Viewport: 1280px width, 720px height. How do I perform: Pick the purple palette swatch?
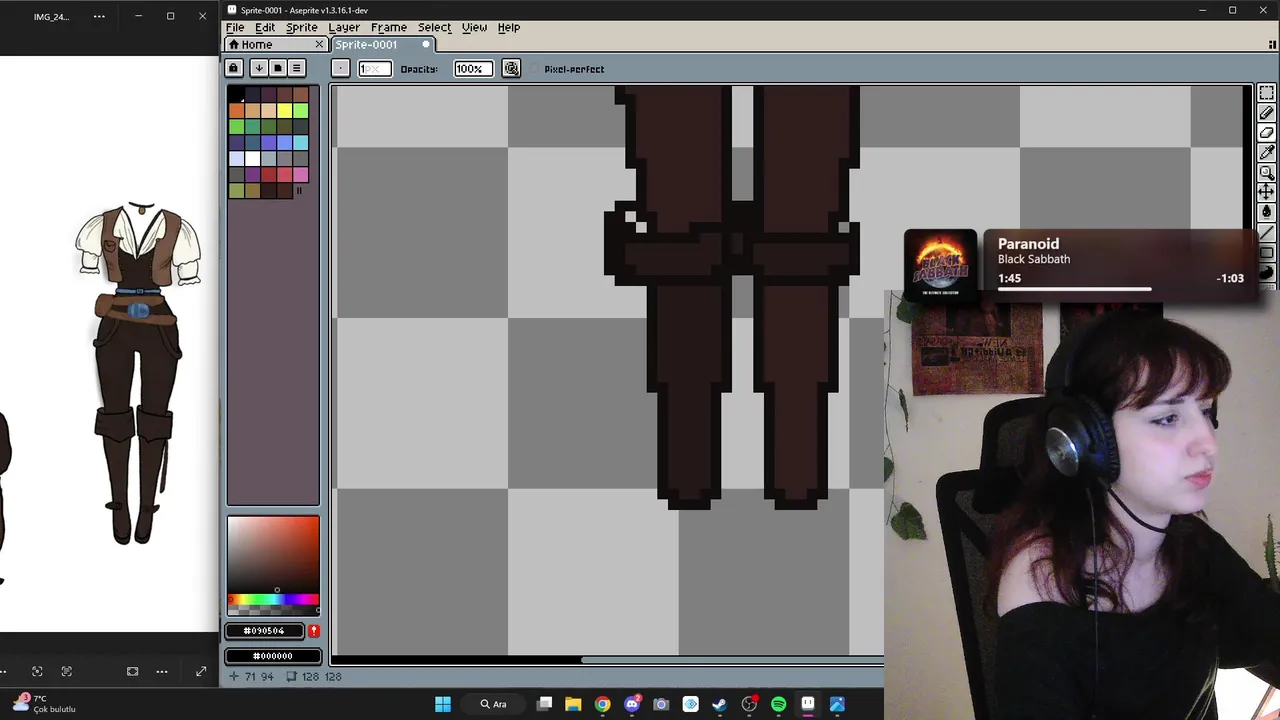[253, 174]
